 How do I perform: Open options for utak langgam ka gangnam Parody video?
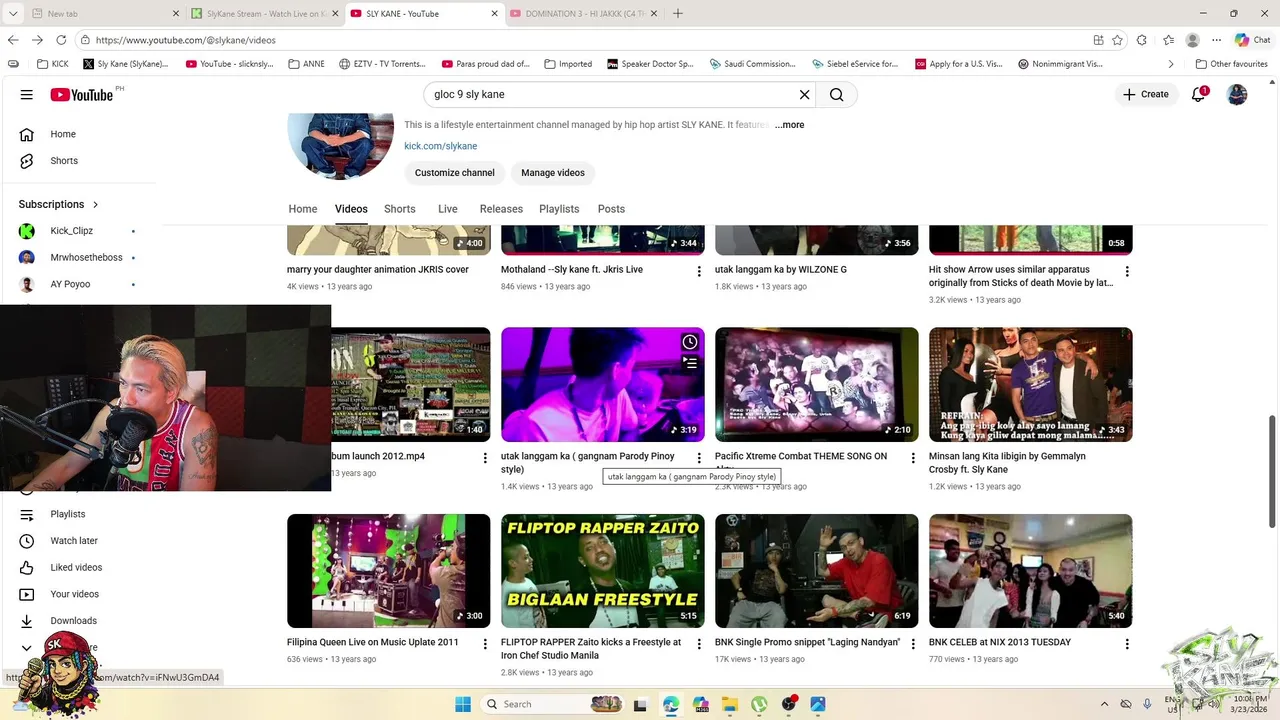coord(699,459)
